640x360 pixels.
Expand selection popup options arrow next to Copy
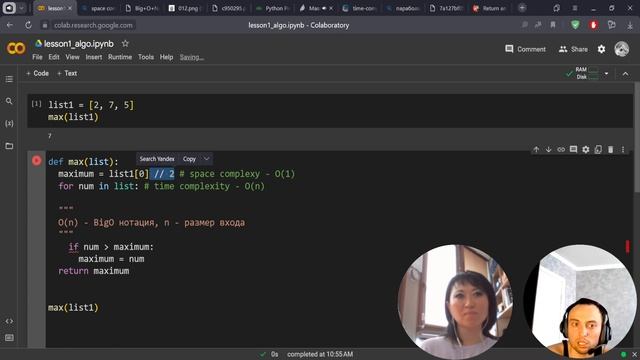[207, 159]
